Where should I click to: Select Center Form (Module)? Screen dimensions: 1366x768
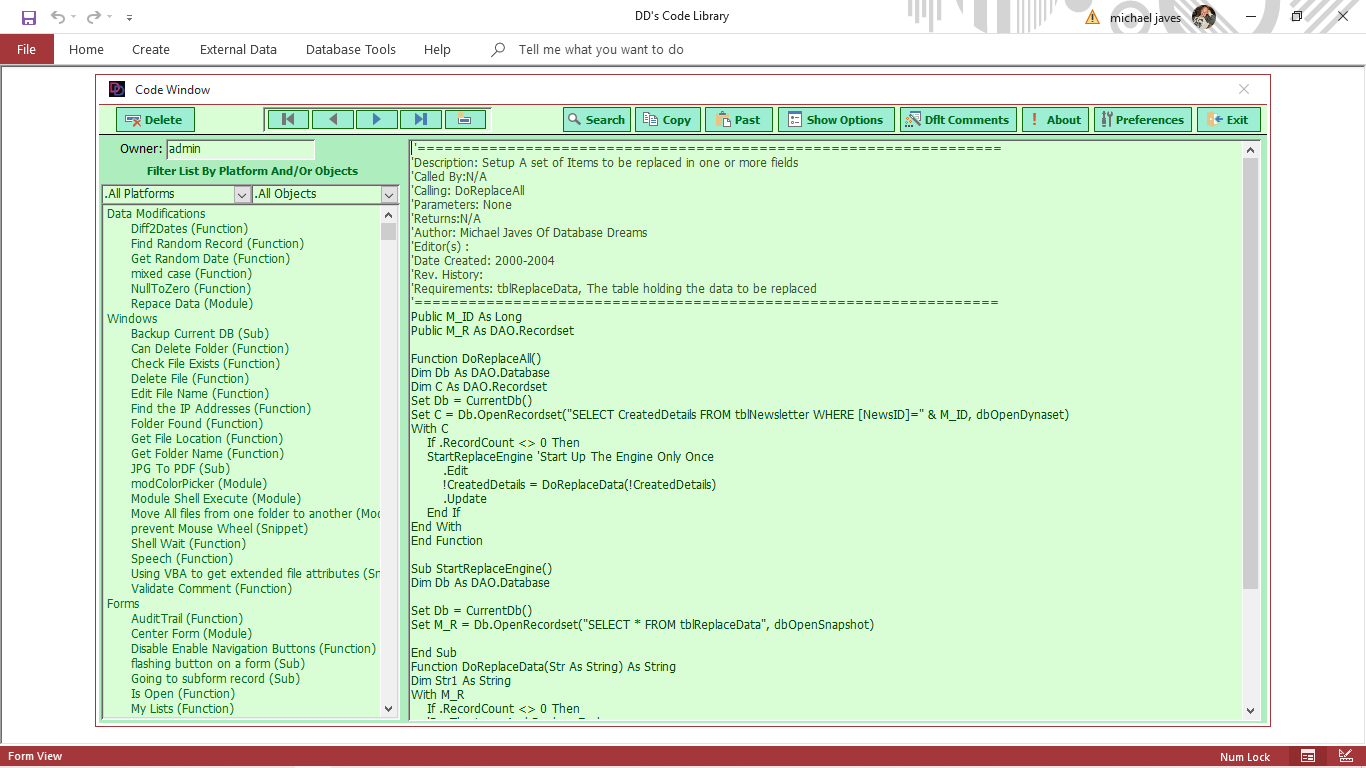pyautogui.click(x=191, y=634)
